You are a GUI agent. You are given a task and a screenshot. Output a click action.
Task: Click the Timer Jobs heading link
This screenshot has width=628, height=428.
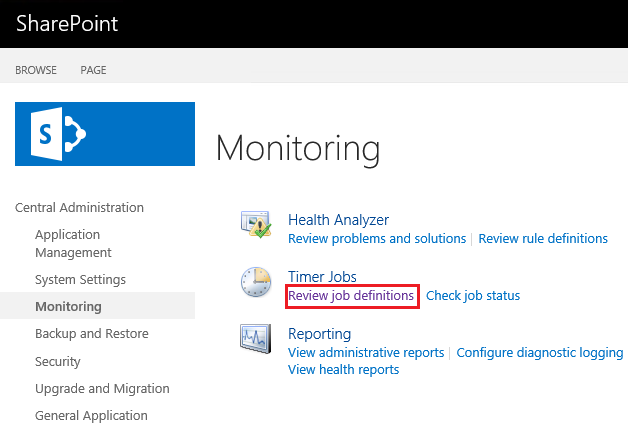(322, 277)
